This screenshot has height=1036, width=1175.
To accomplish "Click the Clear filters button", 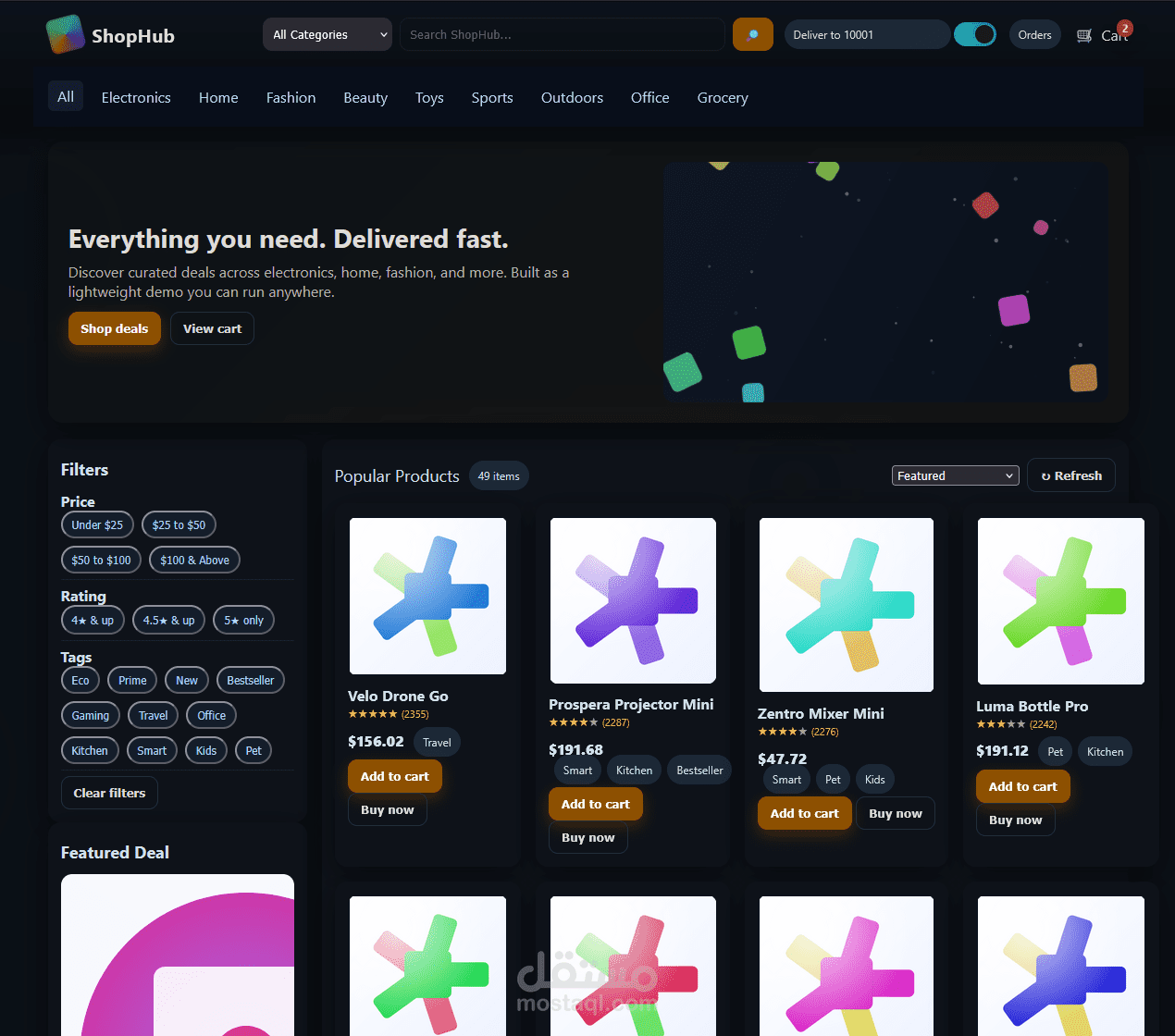I will coord(109,793).
